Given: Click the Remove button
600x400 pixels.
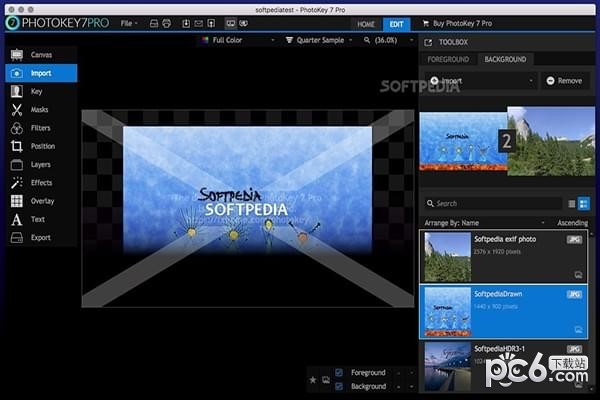Looking at the screenshot, I should tap(565, 81).
